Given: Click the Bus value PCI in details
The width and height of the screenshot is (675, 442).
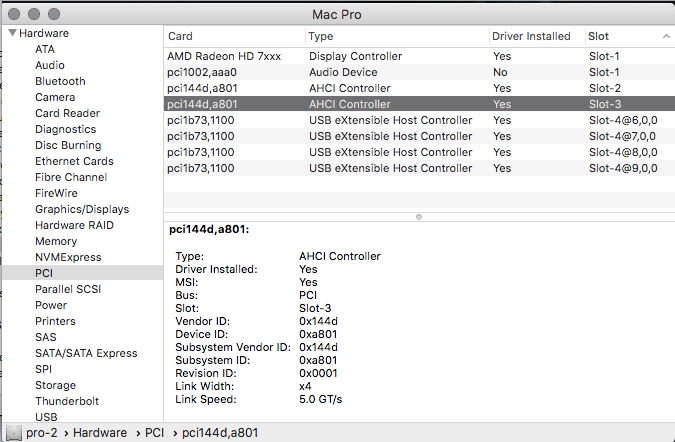Looking at the screenshot, I should 308,295.
